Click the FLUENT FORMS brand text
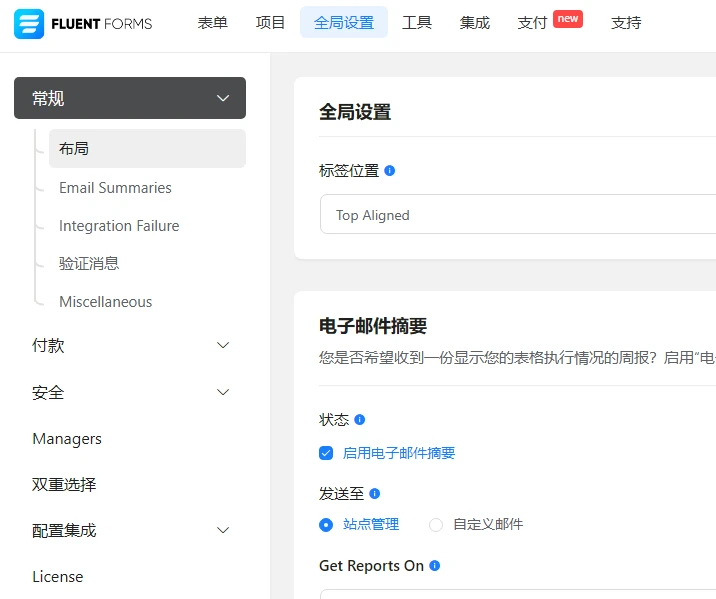This screenshot has width=716, height=599. tap(102, 24)
